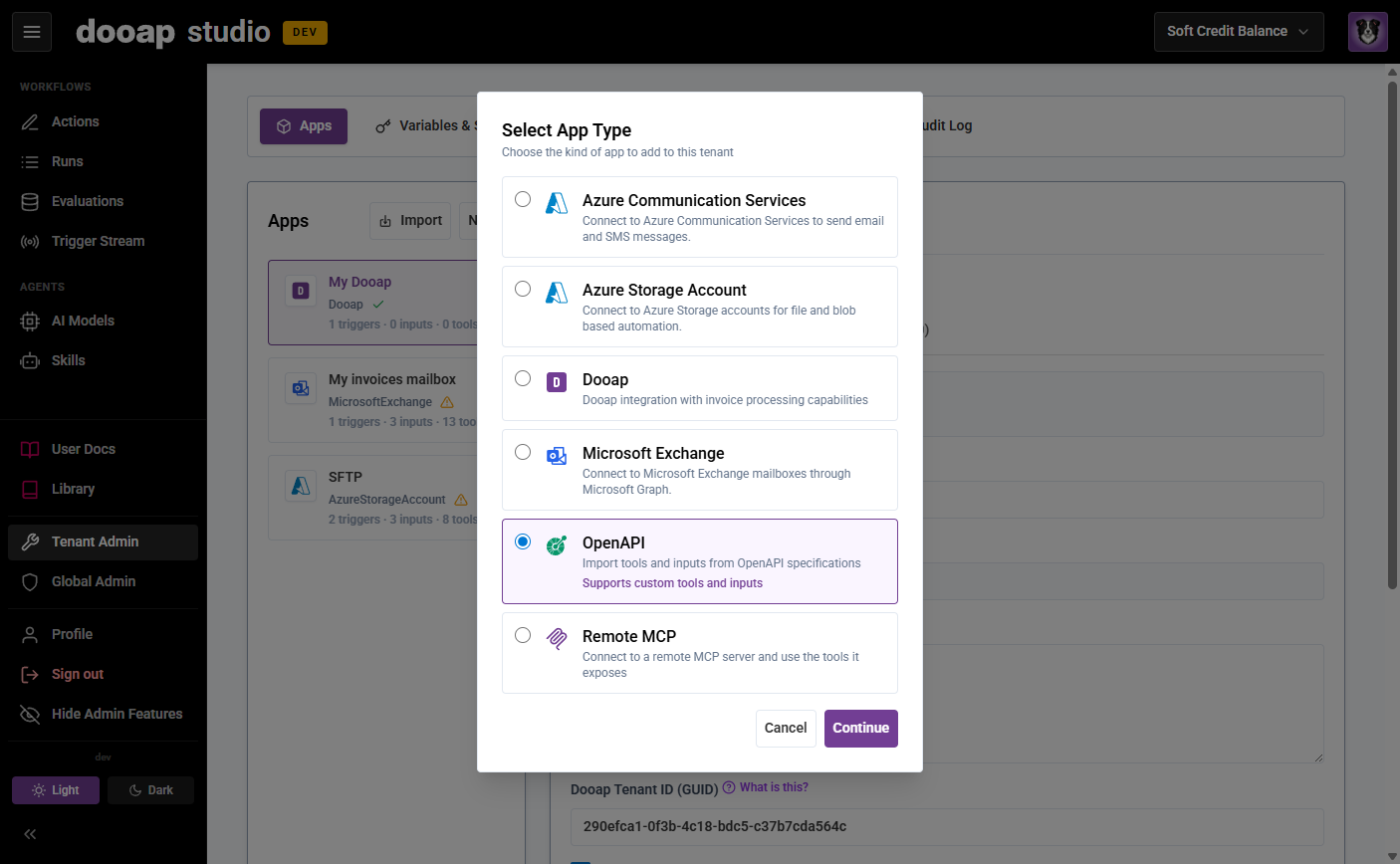
Task: Click the DEV badge next to logo
Action: point(305,32)
